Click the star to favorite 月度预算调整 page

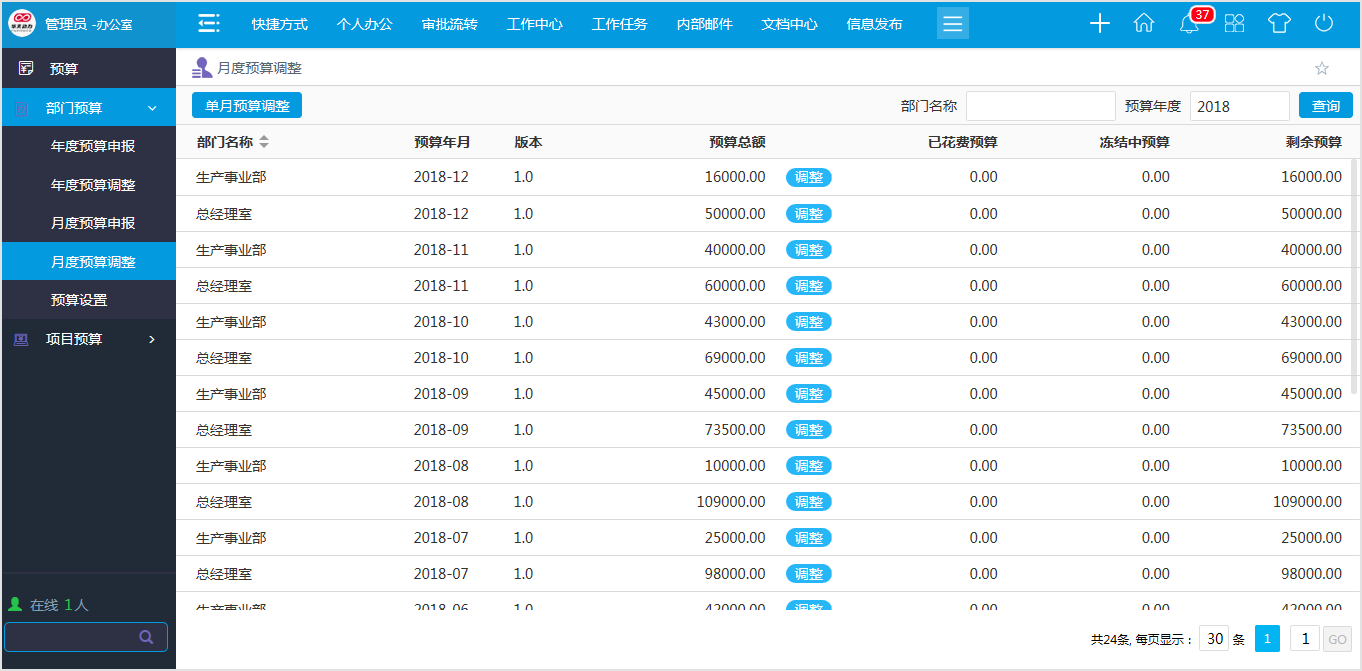[x=1322, y=68]
